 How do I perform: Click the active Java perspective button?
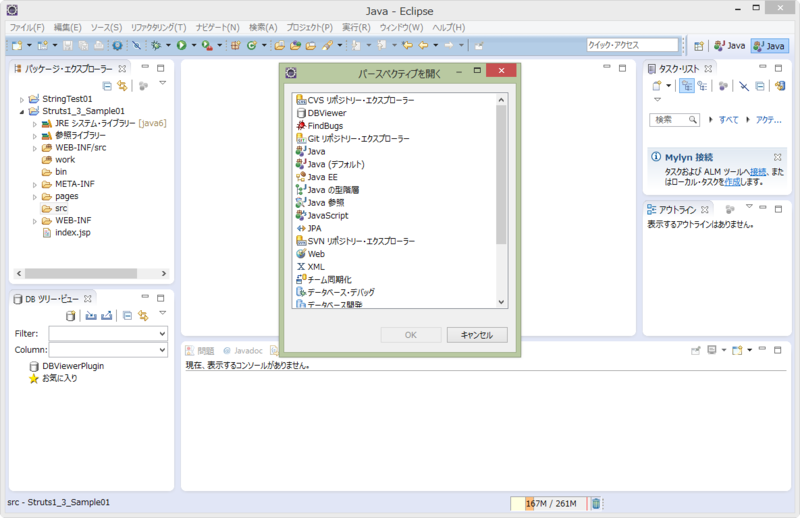click(x=770, y=46)
